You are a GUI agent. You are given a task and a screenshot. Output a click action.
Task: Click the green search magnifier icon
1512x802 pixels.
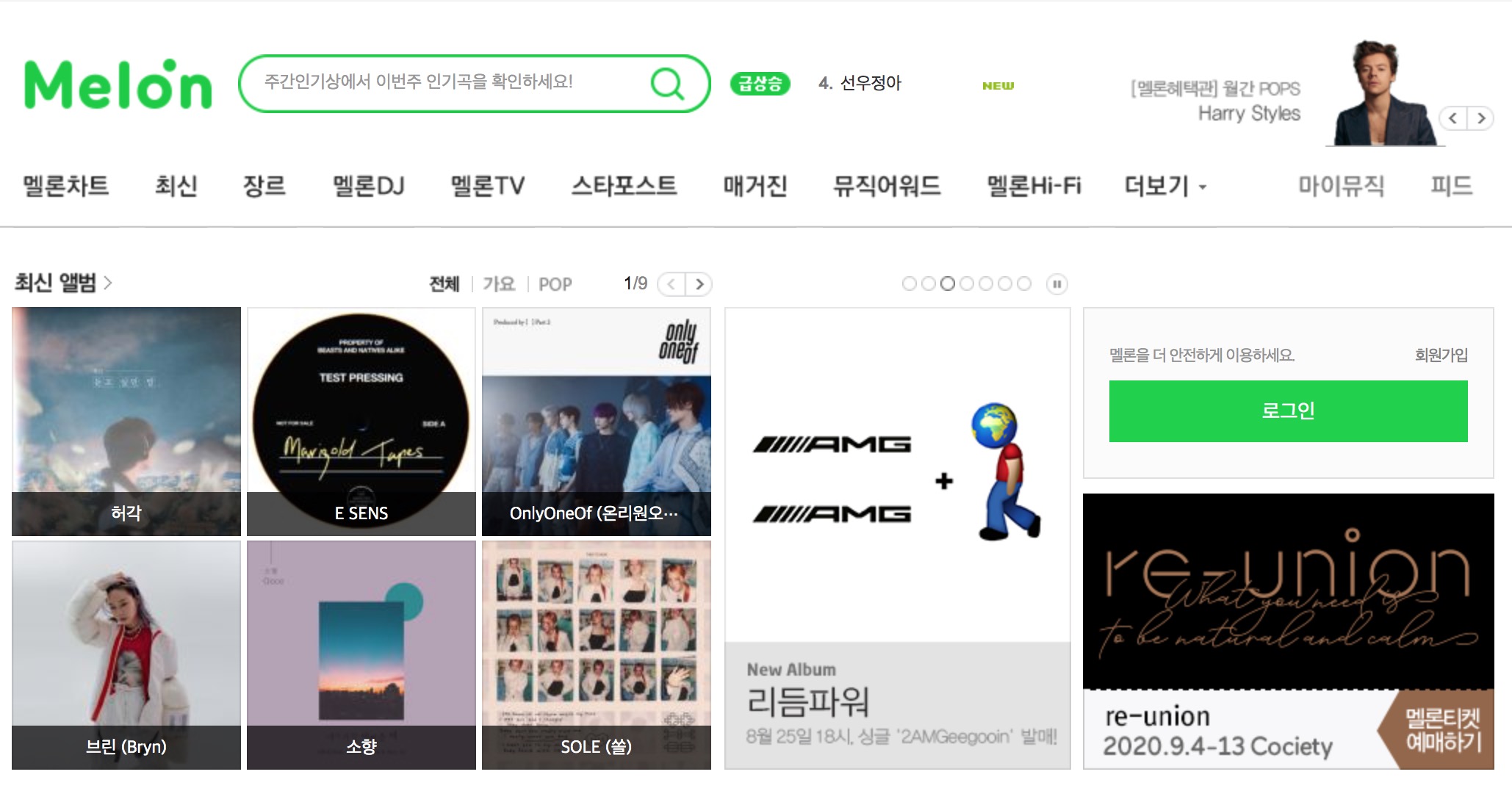coord(667,84)
